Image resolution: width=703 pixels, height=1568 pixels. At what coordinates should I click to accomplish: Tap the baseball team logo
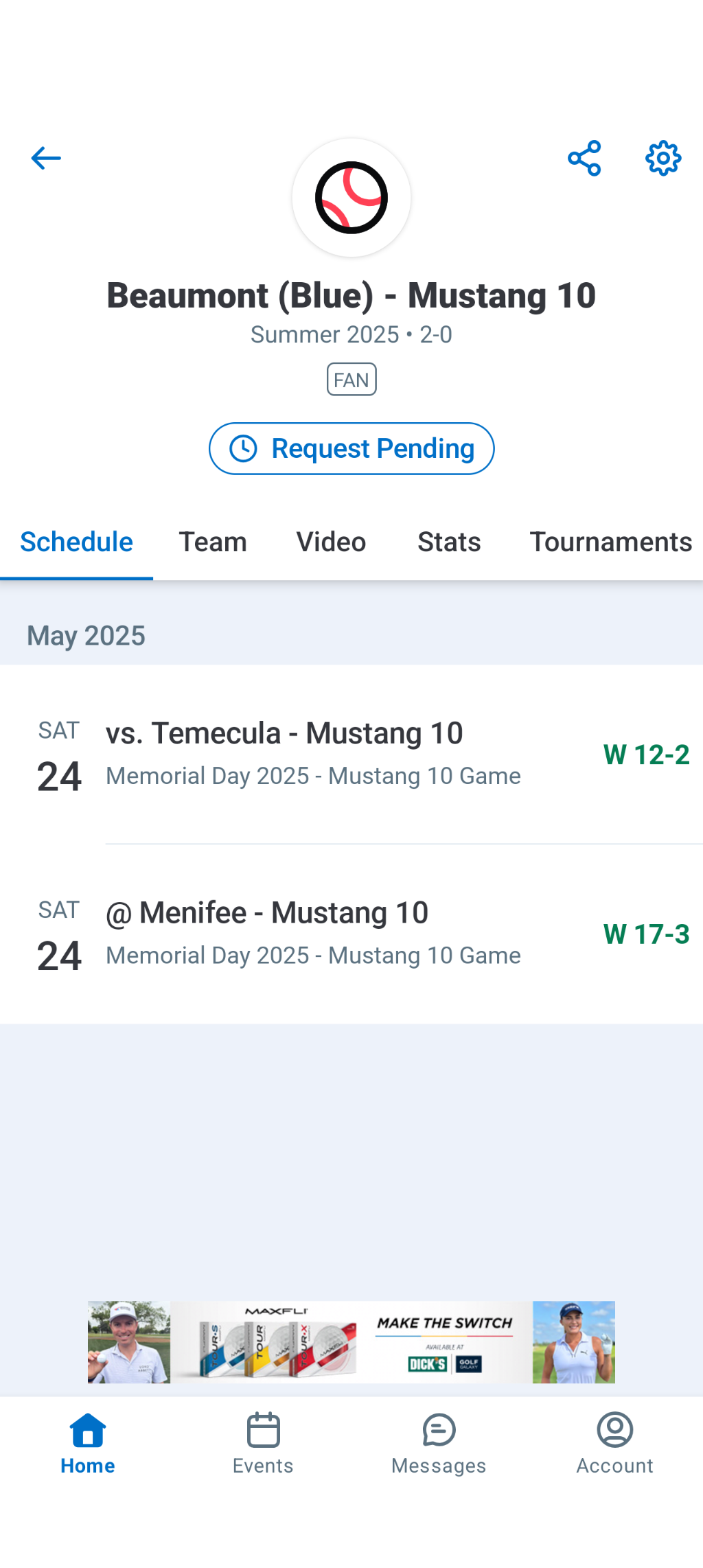(x=351, y=198)
